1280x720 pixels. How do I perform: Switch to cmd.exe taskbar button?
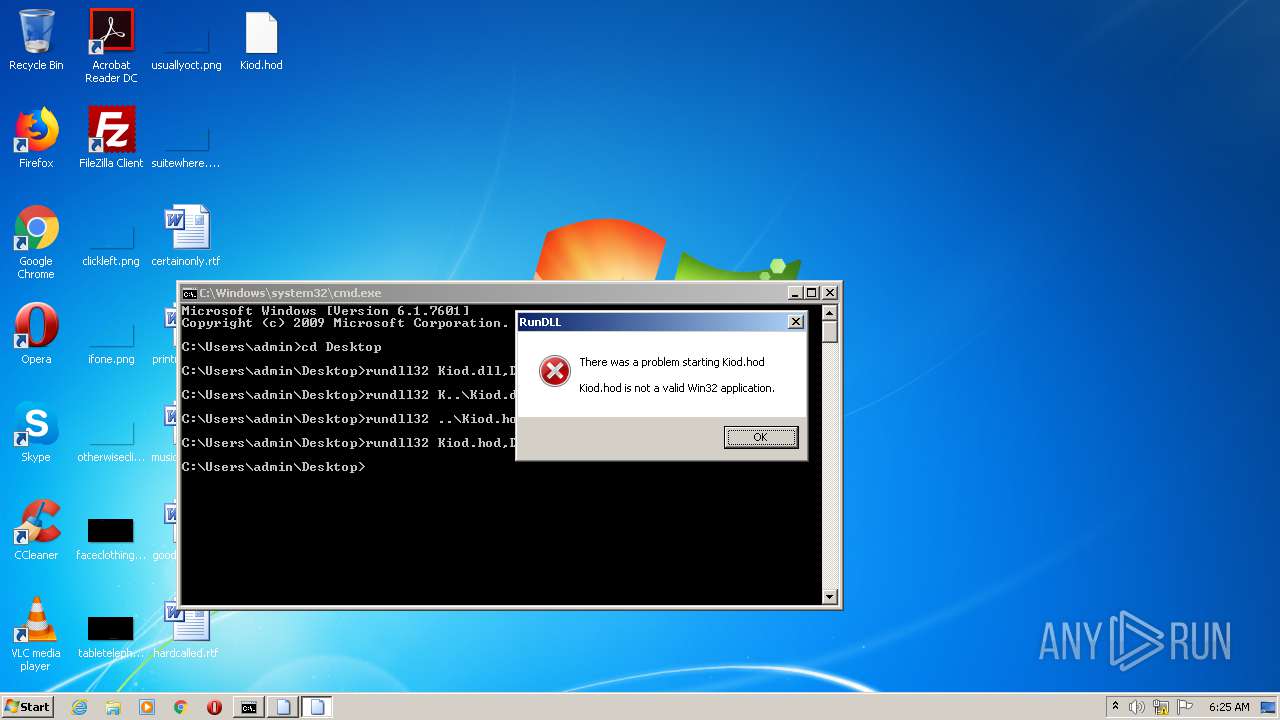(x=249, y=707)
